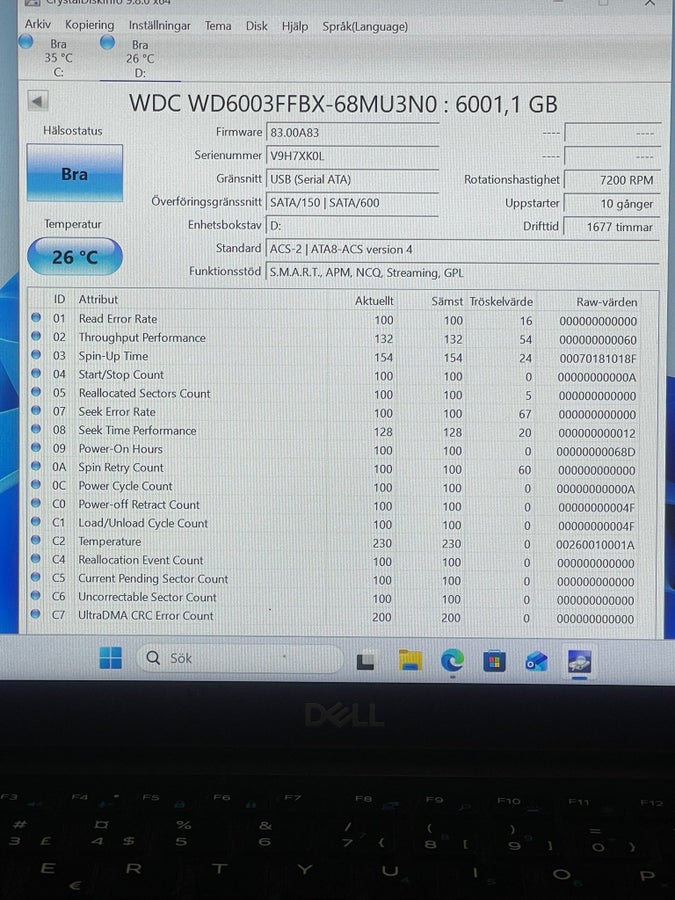Click the 26 °C temperature button
The image size is (675, 900).
point(75,257)
